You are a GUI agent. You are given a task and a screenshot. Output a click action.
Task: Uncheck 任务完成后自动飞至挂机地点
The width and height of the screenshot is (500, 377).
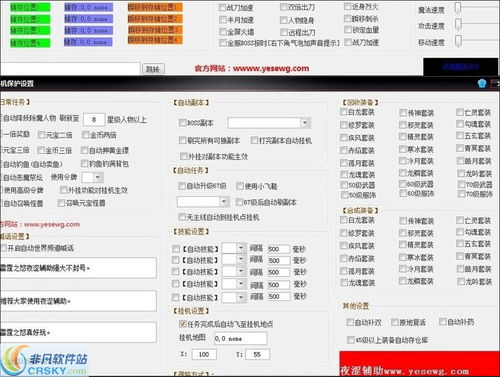[182, 323]
